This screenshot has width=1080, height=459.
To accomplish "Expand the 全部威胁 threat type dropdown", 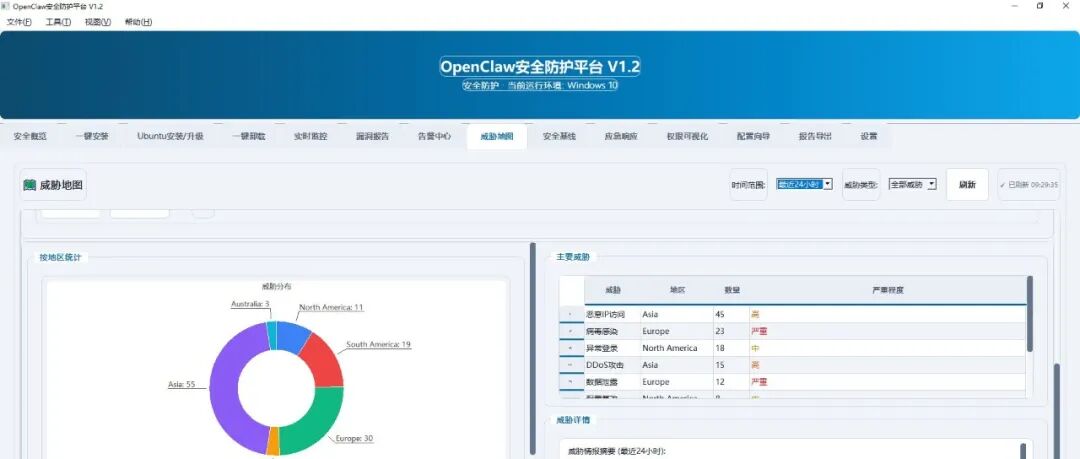I will [x=913, y=184].
